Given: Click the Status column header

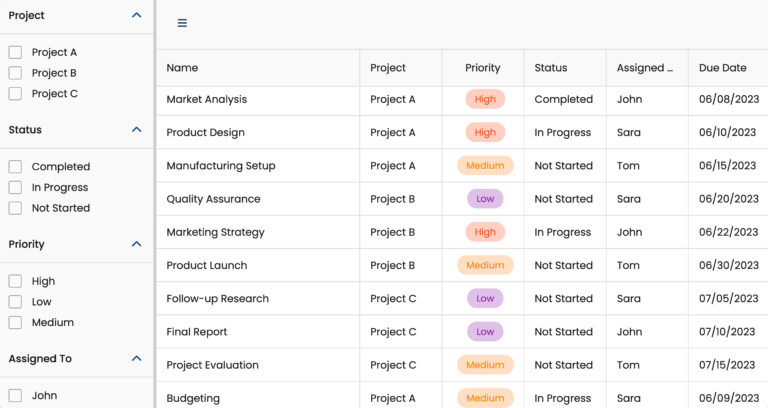Looking at the screenshot, I should point(550,68).
